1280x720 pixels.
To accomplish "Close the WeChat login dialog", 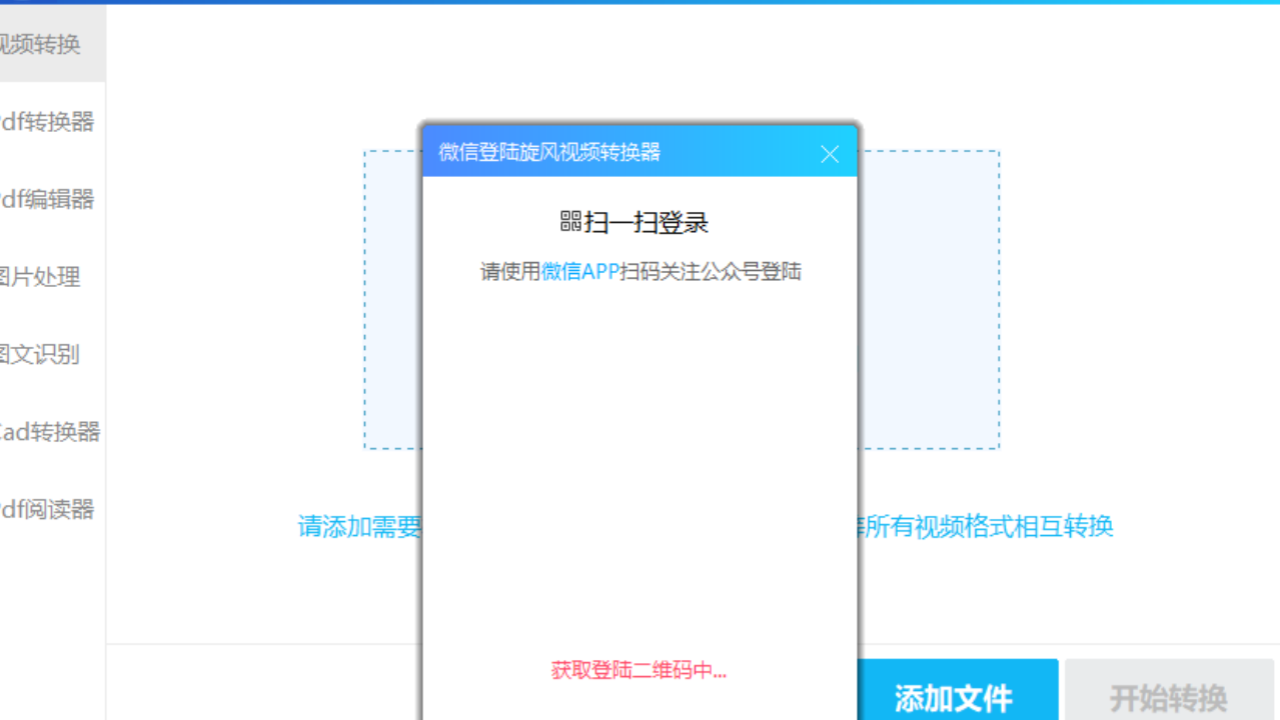I will tap(829, 153).
